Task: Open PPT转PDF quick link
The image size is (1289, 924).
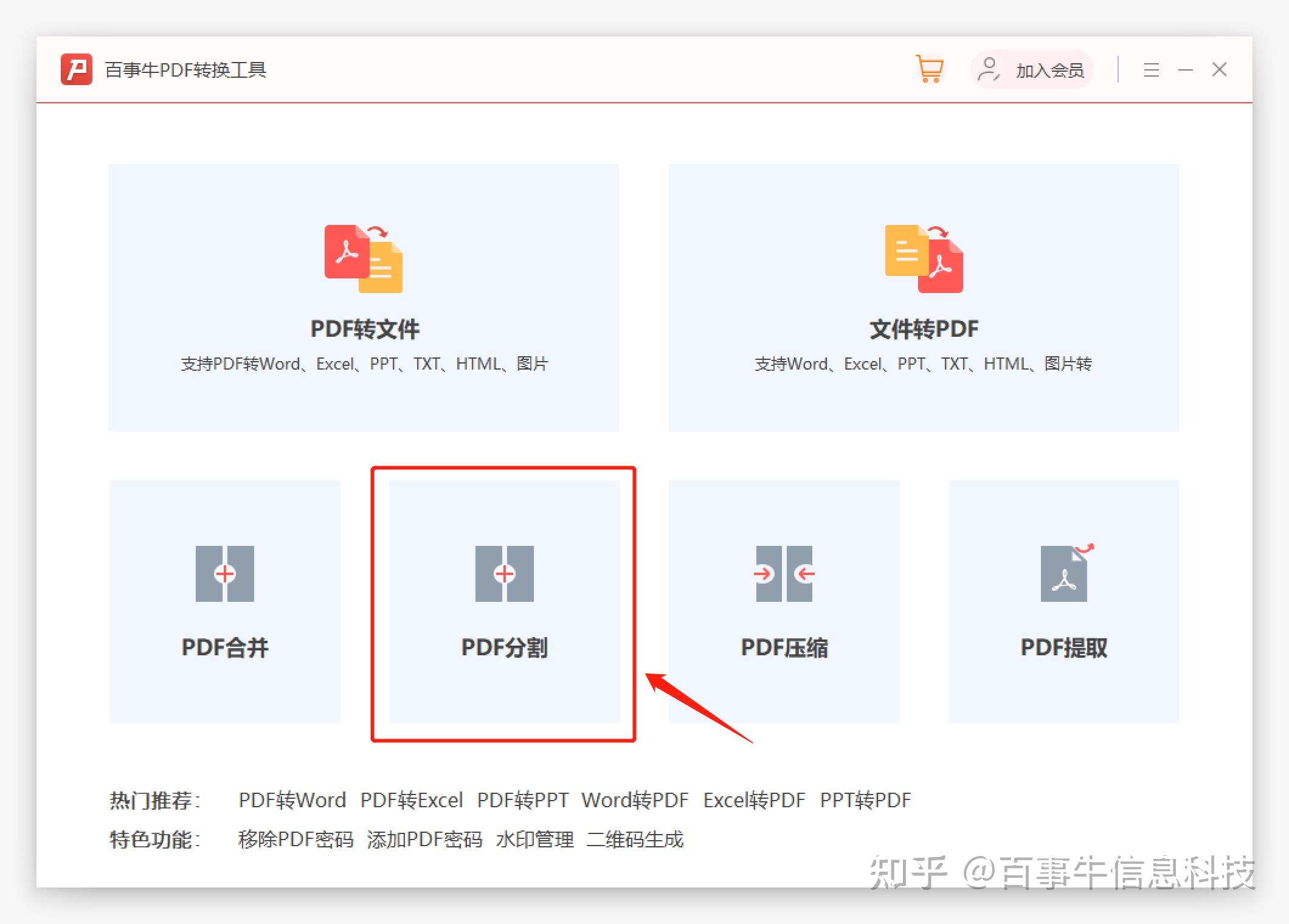Action: (865, 800)
